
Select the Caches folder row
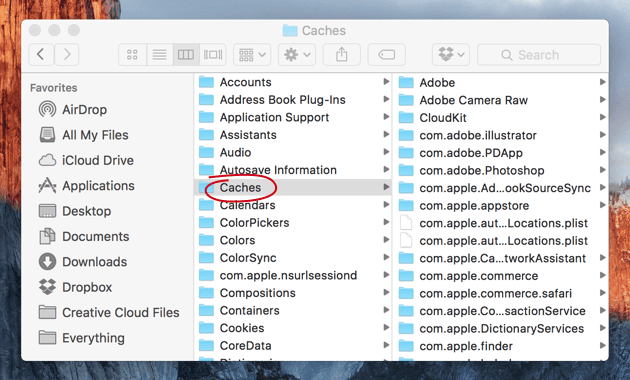[x=293, y=187]
